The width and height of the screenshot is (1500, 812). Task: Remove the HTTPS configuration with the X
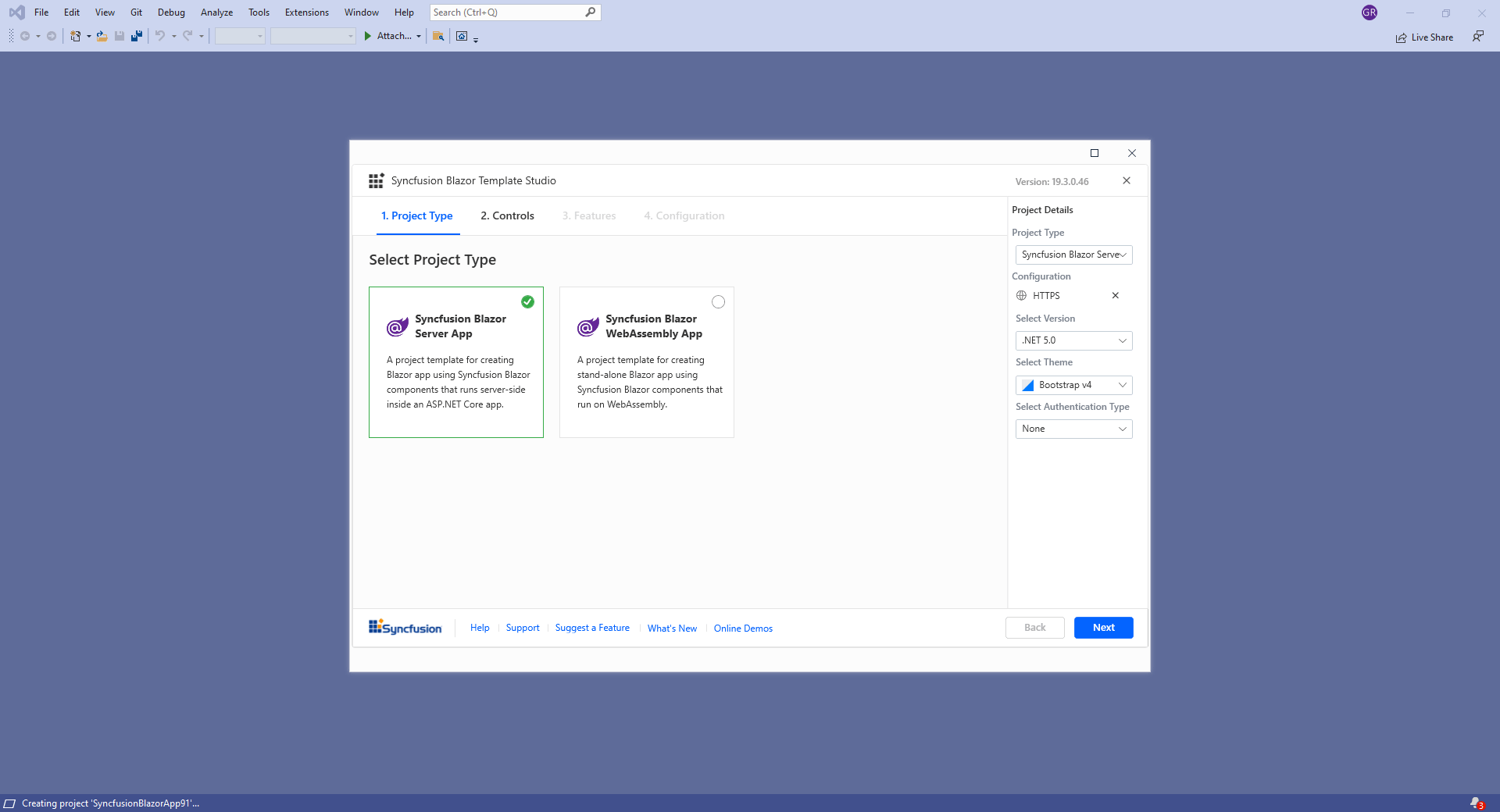[x=1115, y=295]
